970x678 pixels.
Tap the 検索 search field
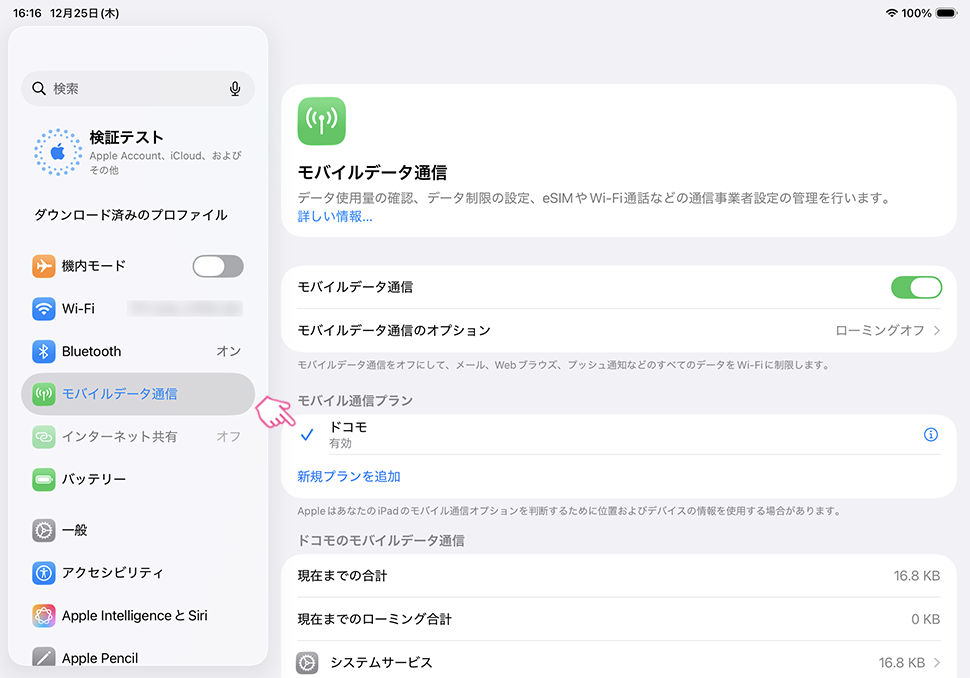(x=130, y=89)
